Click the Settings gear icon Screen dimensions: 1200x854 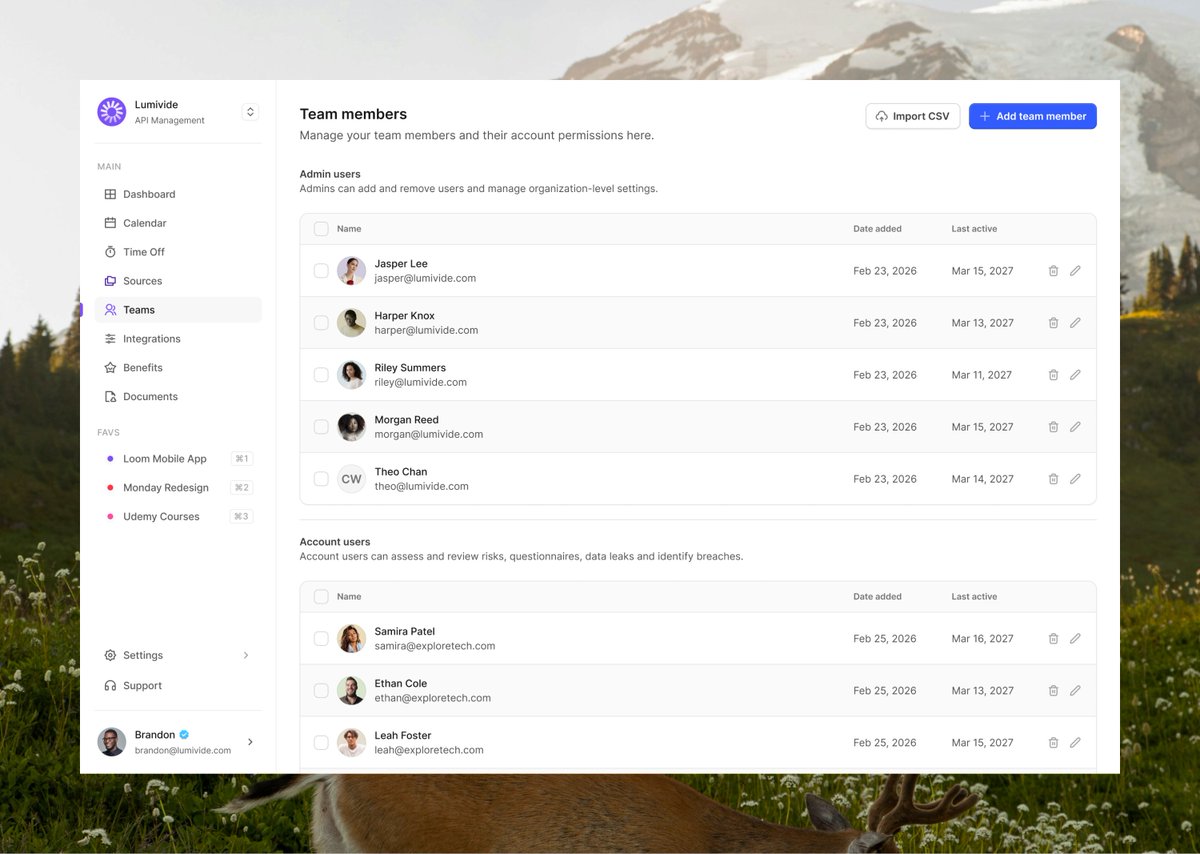click(x=110, y=655)
